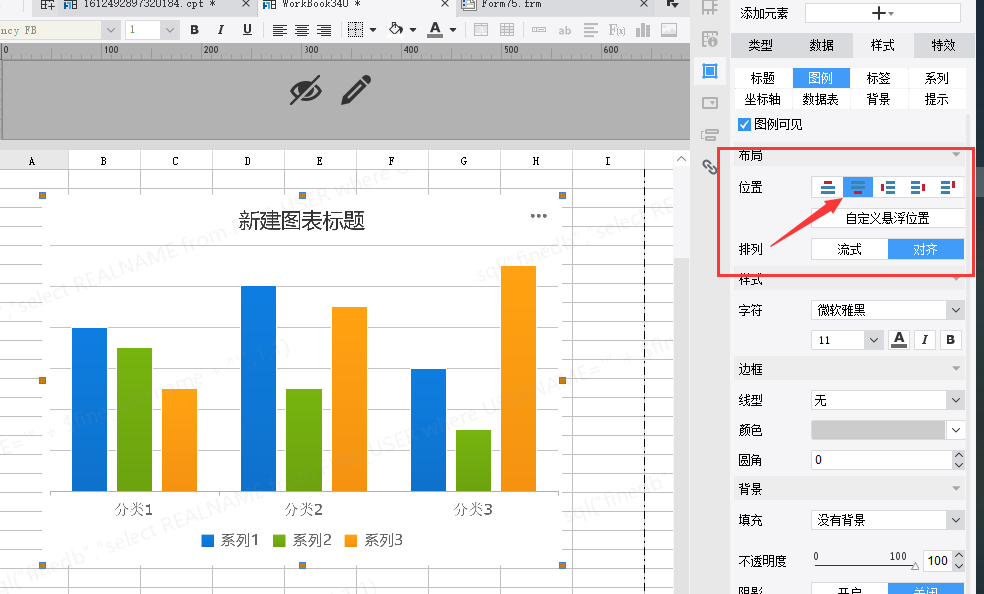Click the pencil edit icon above the sheet

pos(356,90)
